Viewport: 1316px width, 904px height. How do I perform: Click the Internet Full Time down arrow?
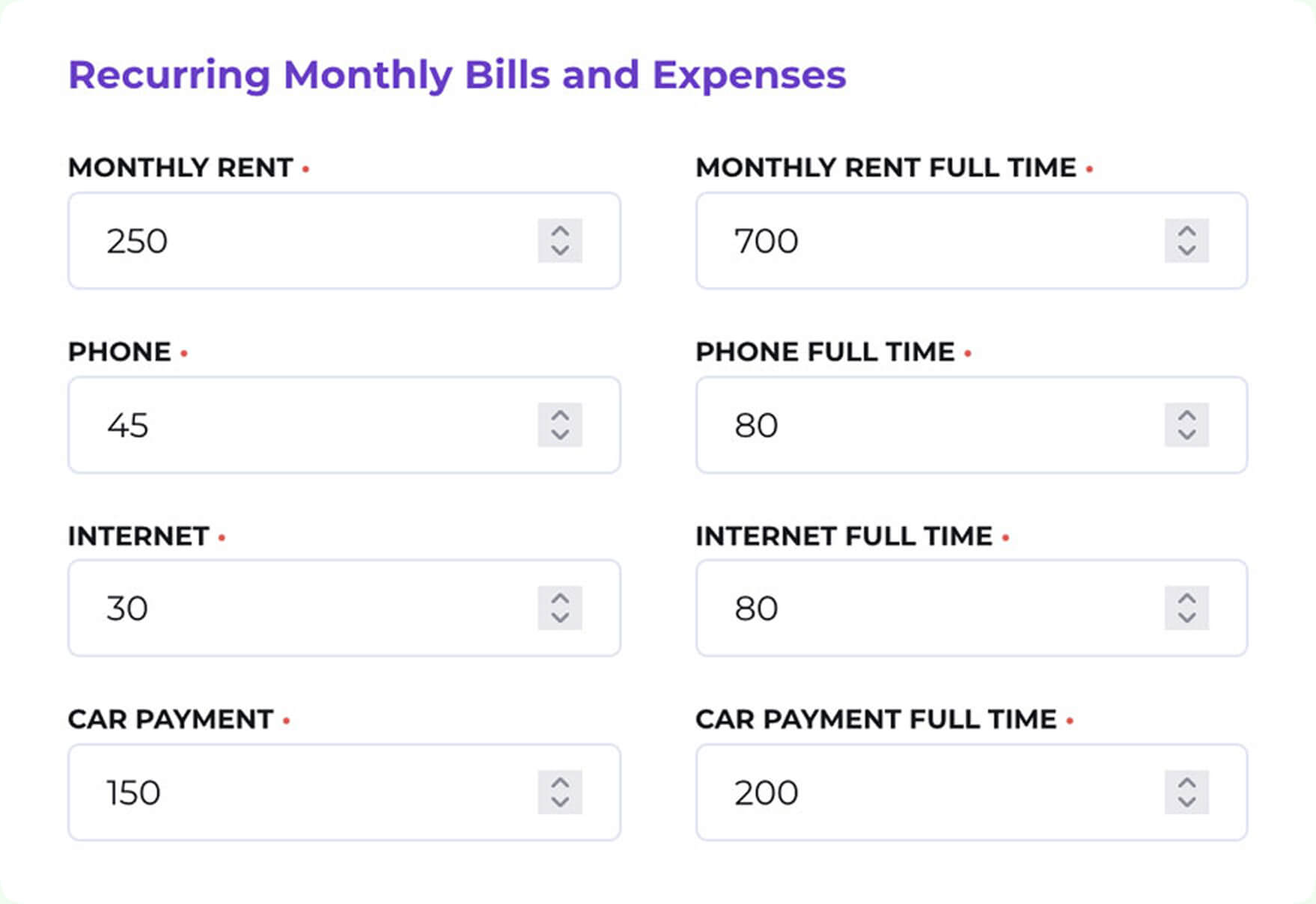click(x=1187, y=618)
